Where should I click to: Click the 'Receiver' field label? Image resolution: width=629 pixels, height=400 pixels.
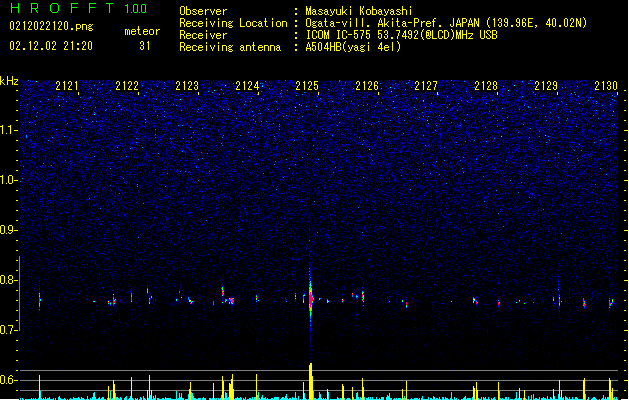(x=203, y=35)
